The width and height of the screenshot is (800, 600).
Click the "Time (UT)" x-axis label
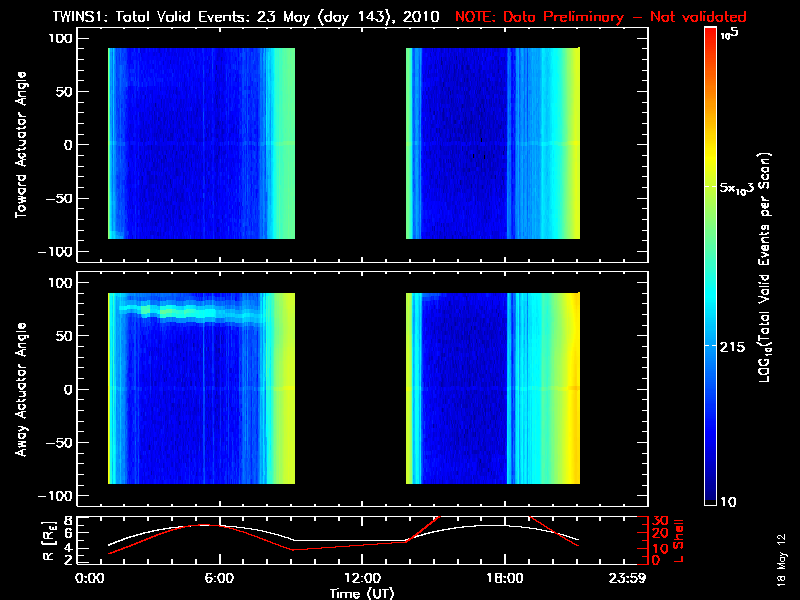click(362, 593)
